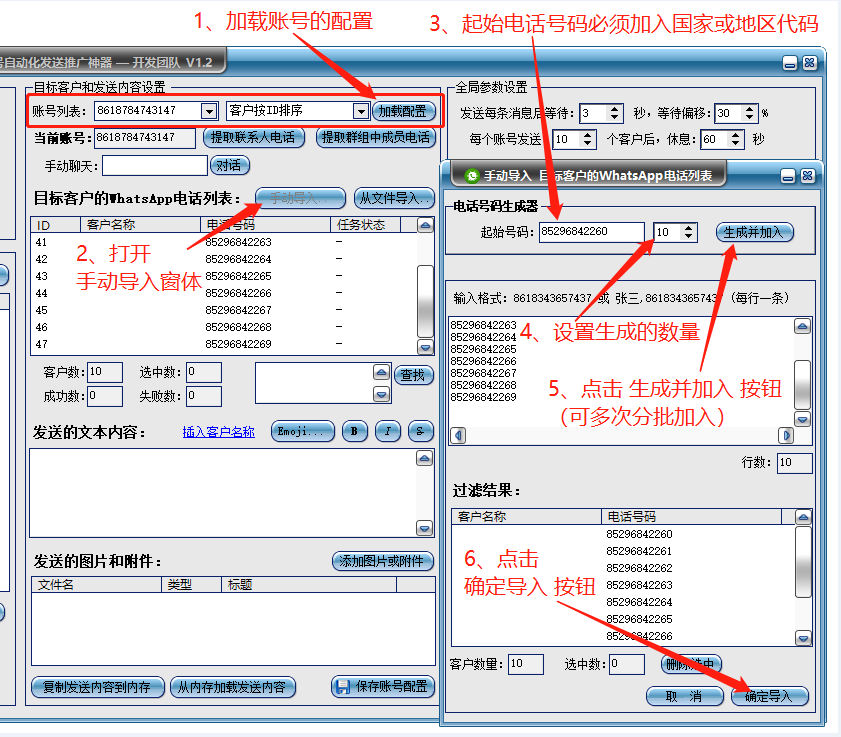
Task: Increase 休息 seconds spinner value
Action: tap(736, 135)
